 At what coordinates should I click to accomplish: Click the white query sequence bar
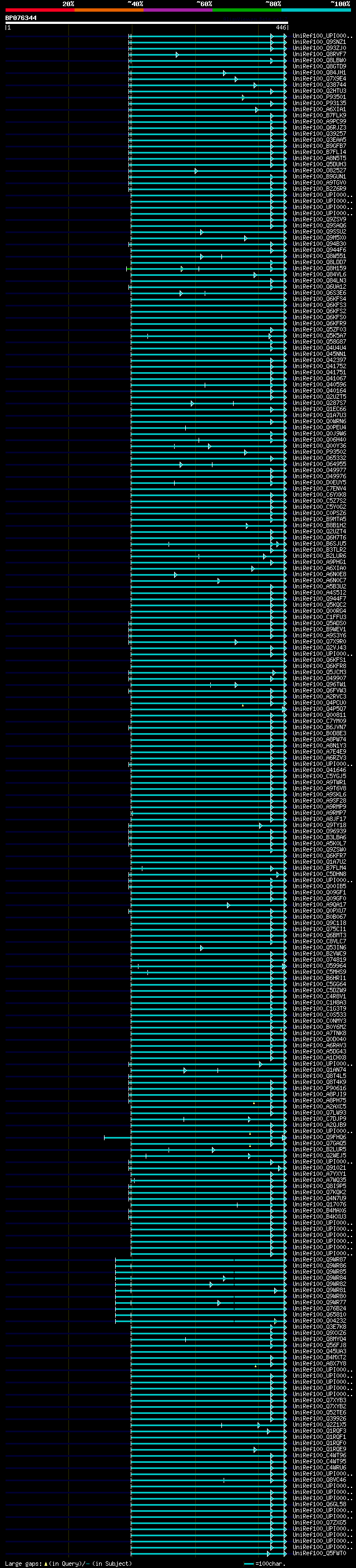point(147,22)
